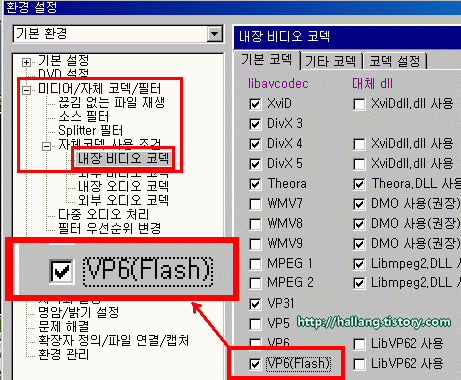Collapse the 미디어/자체 코덱/필터 tree node
This screenshot has height=380, width=461.
[x=26, y=90]
